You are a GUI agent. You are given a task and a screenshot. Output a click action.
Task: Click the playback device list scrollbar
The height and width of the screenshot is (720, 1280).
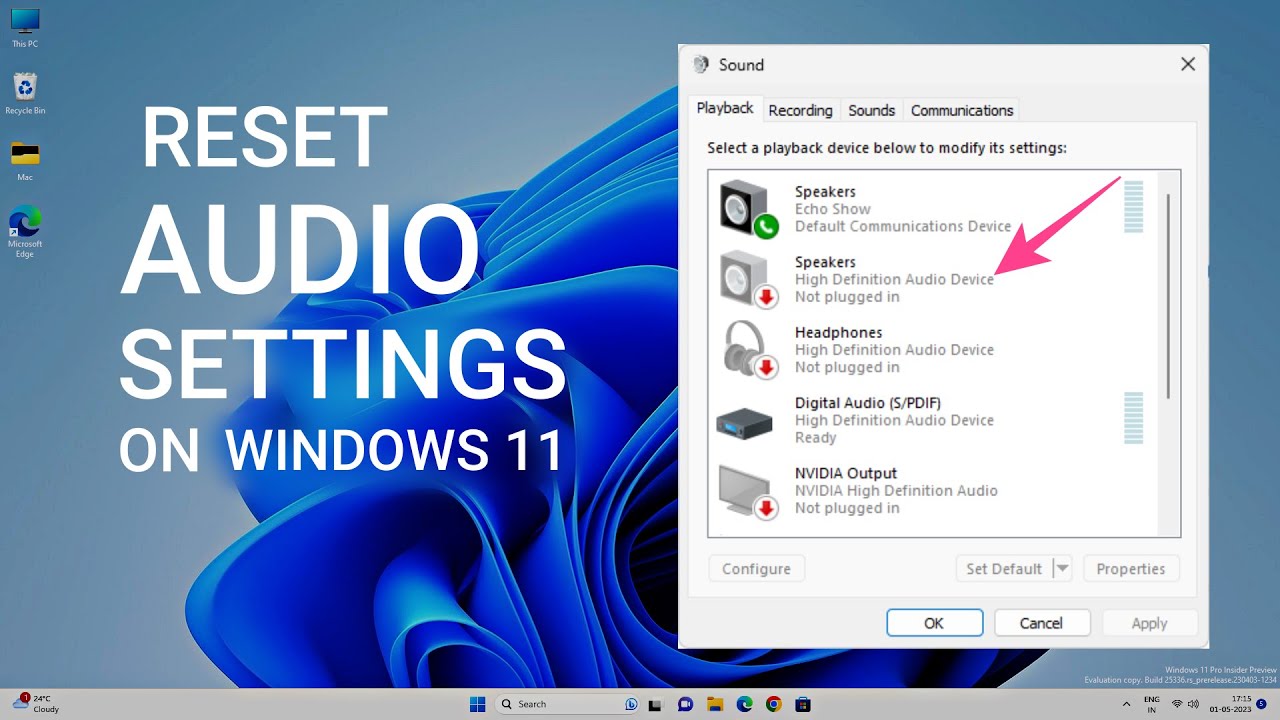click(x=1168, y=300)
